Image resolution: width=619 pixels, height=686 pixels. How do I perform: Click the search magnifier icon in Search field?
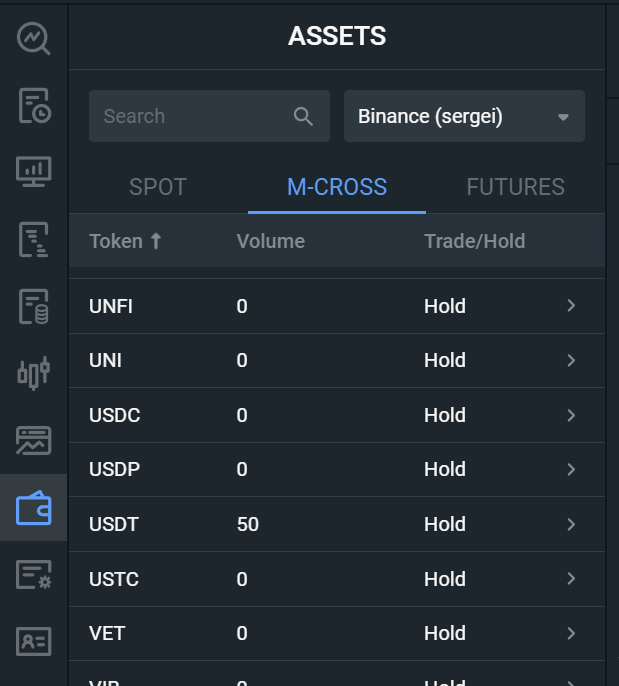(304, 116)
